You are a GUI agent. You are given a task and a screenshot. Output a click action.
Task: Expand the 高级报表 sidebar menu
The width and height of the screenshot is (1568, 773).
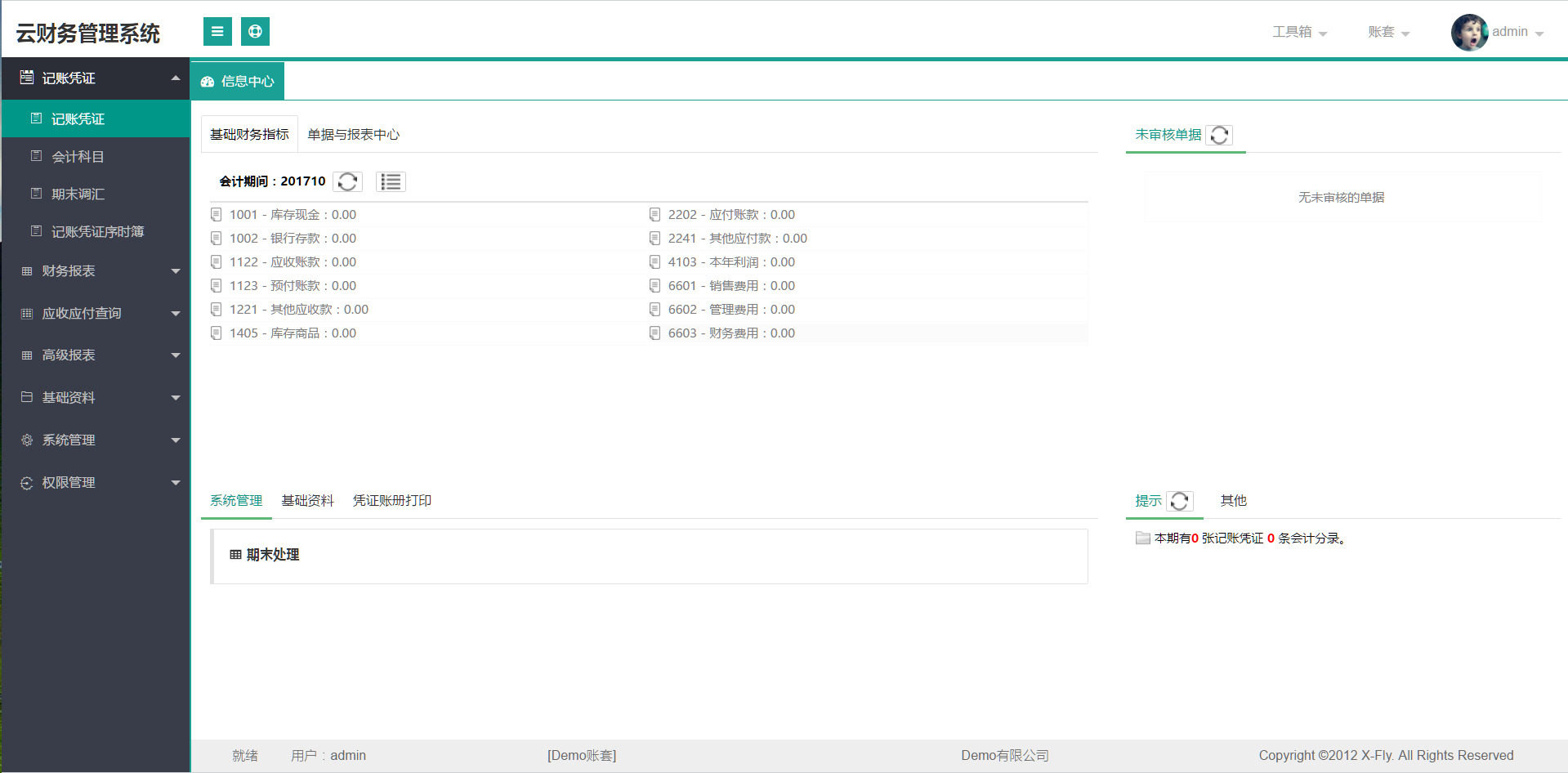click(96, 355)
